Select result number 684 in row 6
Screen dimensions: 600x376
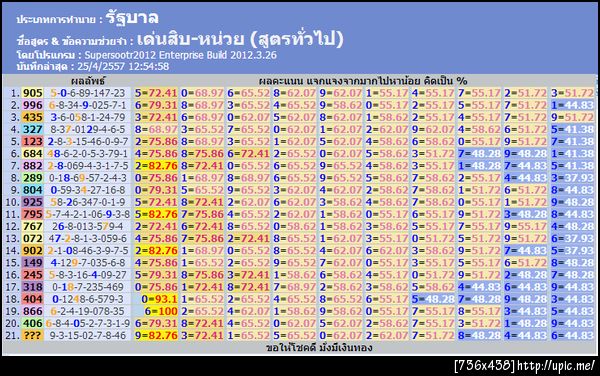click(32, 154)
